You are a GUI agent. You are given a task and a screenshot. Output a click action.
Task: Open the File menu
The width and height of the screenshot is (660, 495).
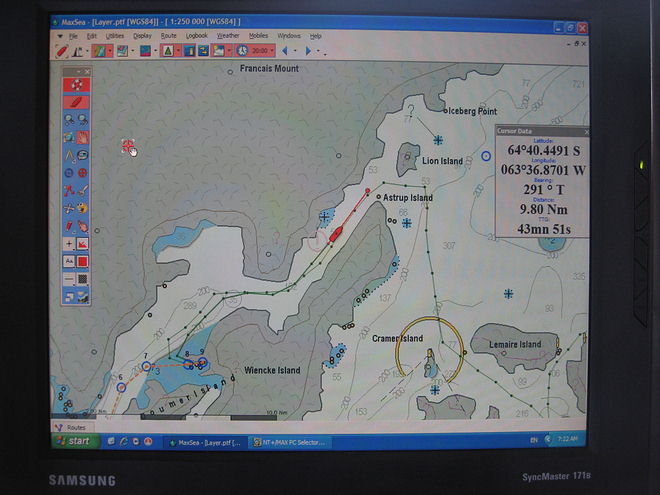coord(73,36)
